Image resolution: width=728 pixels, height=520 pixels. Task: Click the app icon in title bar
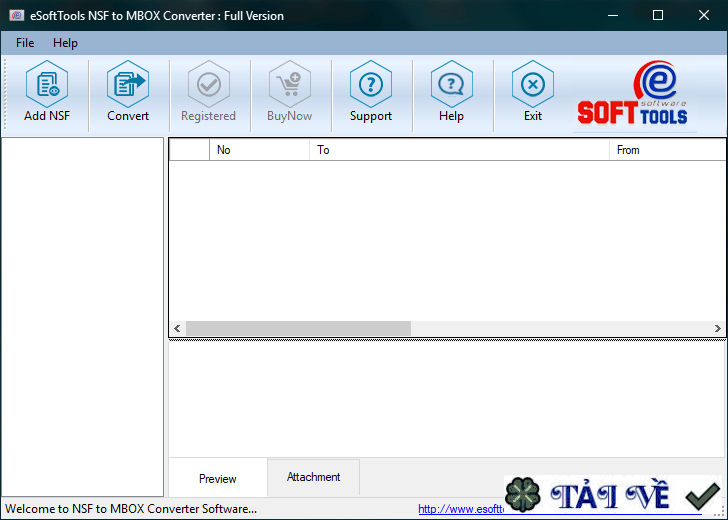pos(17,15)
